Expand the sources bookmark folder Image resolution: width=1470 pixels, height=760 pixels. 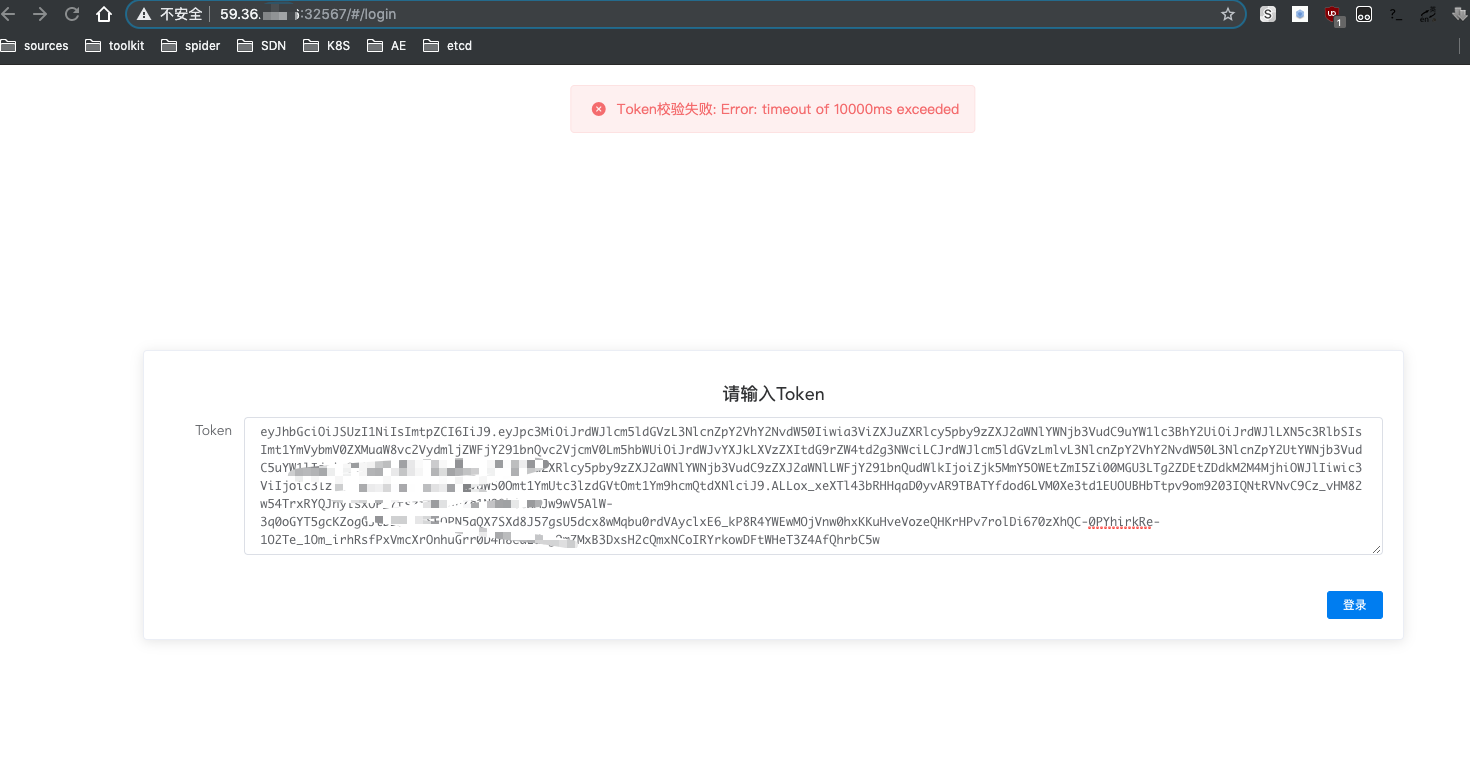tap(40, 45)
